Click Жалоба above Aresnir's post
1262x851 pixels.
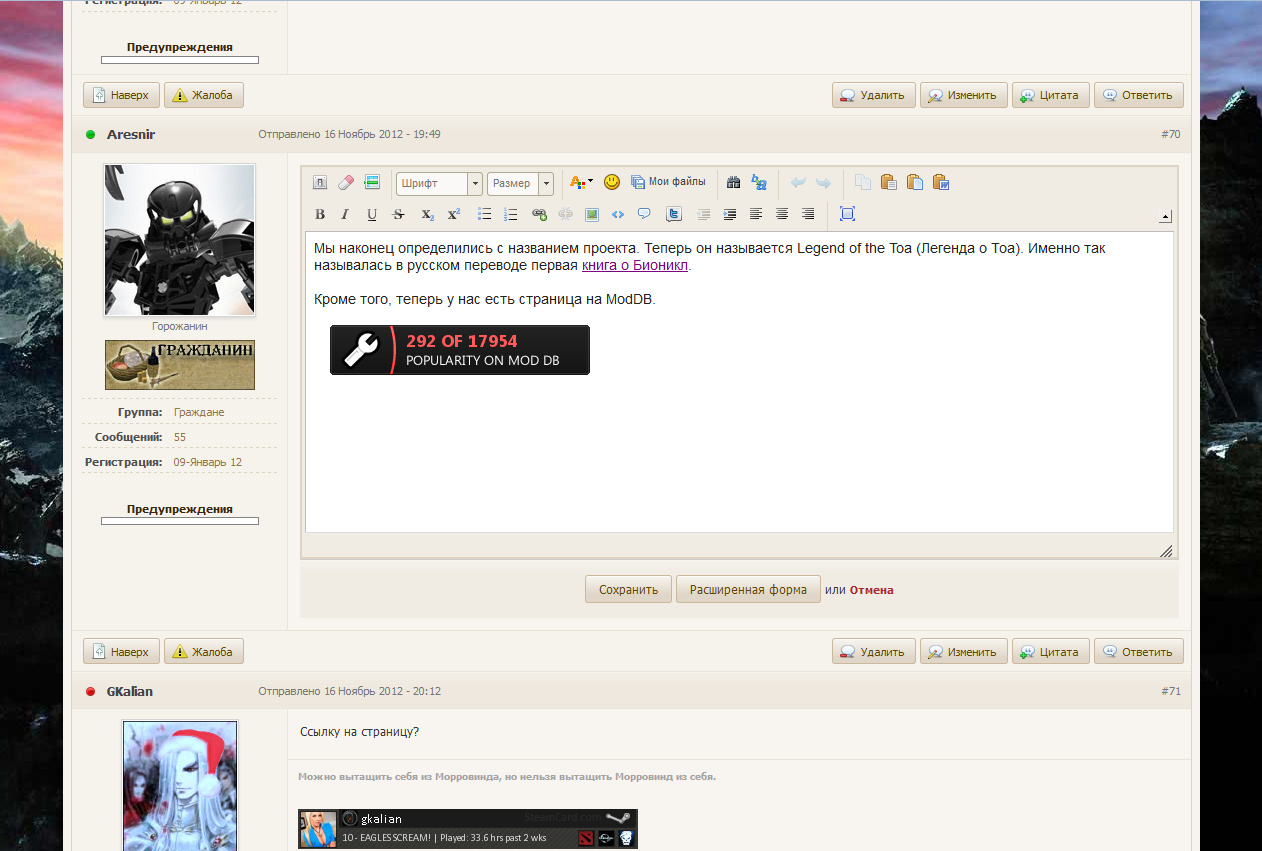(204, 95)
